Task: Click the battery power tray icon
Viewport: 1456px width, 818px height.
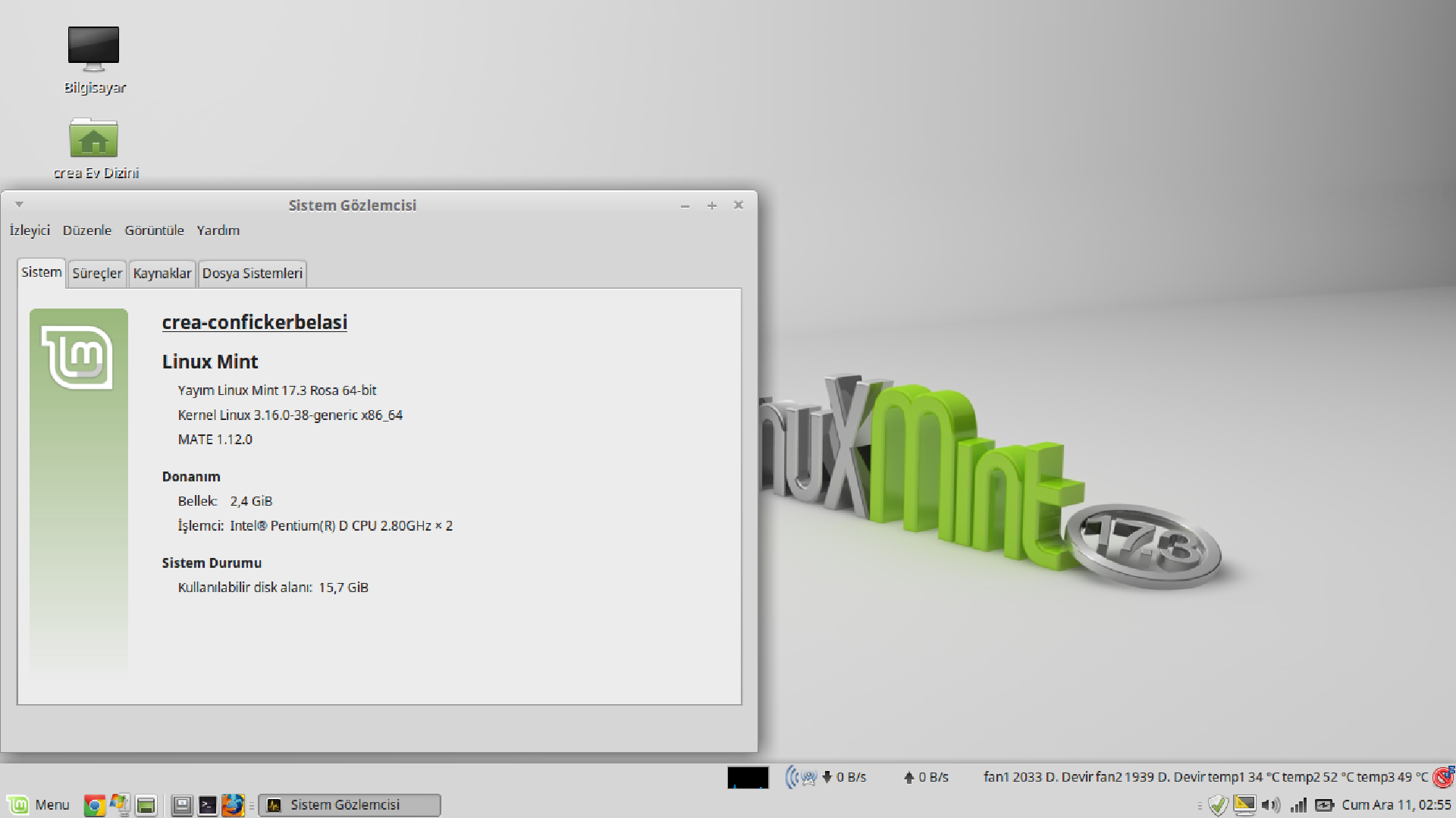Action: click(1325, 805)
